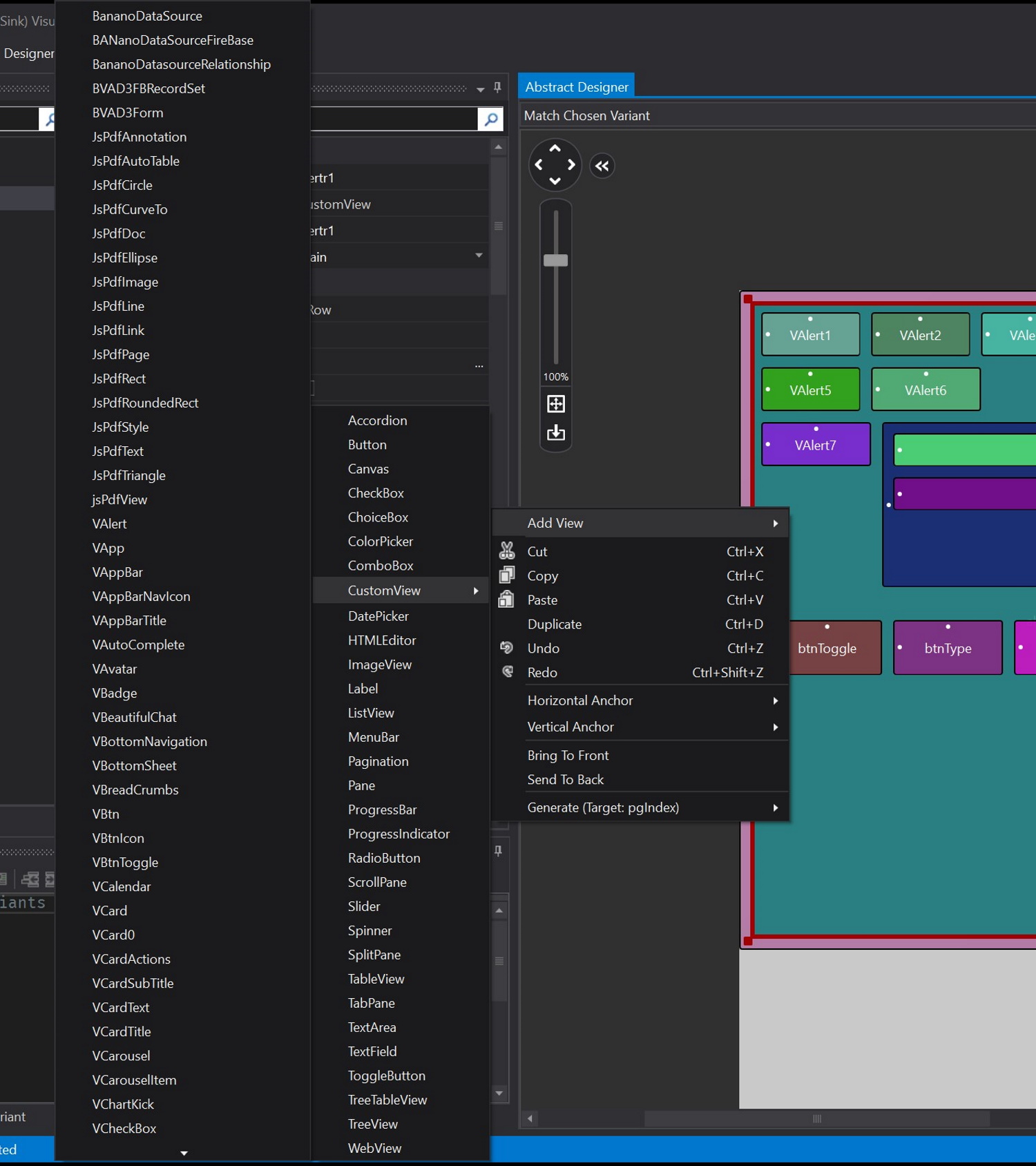Click Bring To Front
1036x1166 pixels.
[x=568, y=755]
